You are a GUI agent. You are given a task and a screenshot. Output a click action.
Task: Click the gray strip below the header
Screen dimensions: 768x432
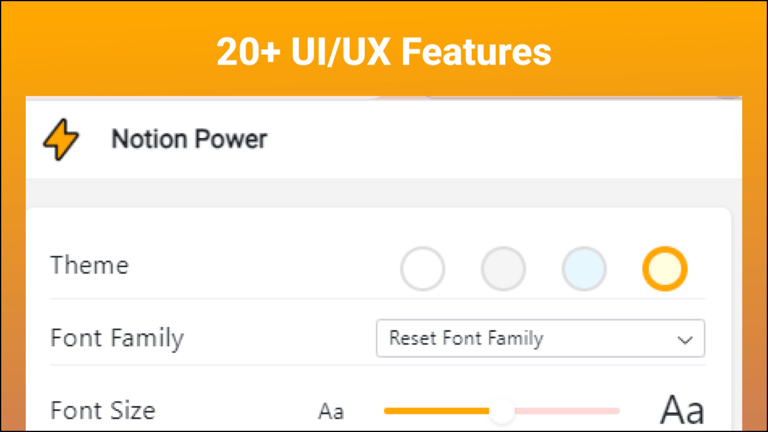[384, 193]
